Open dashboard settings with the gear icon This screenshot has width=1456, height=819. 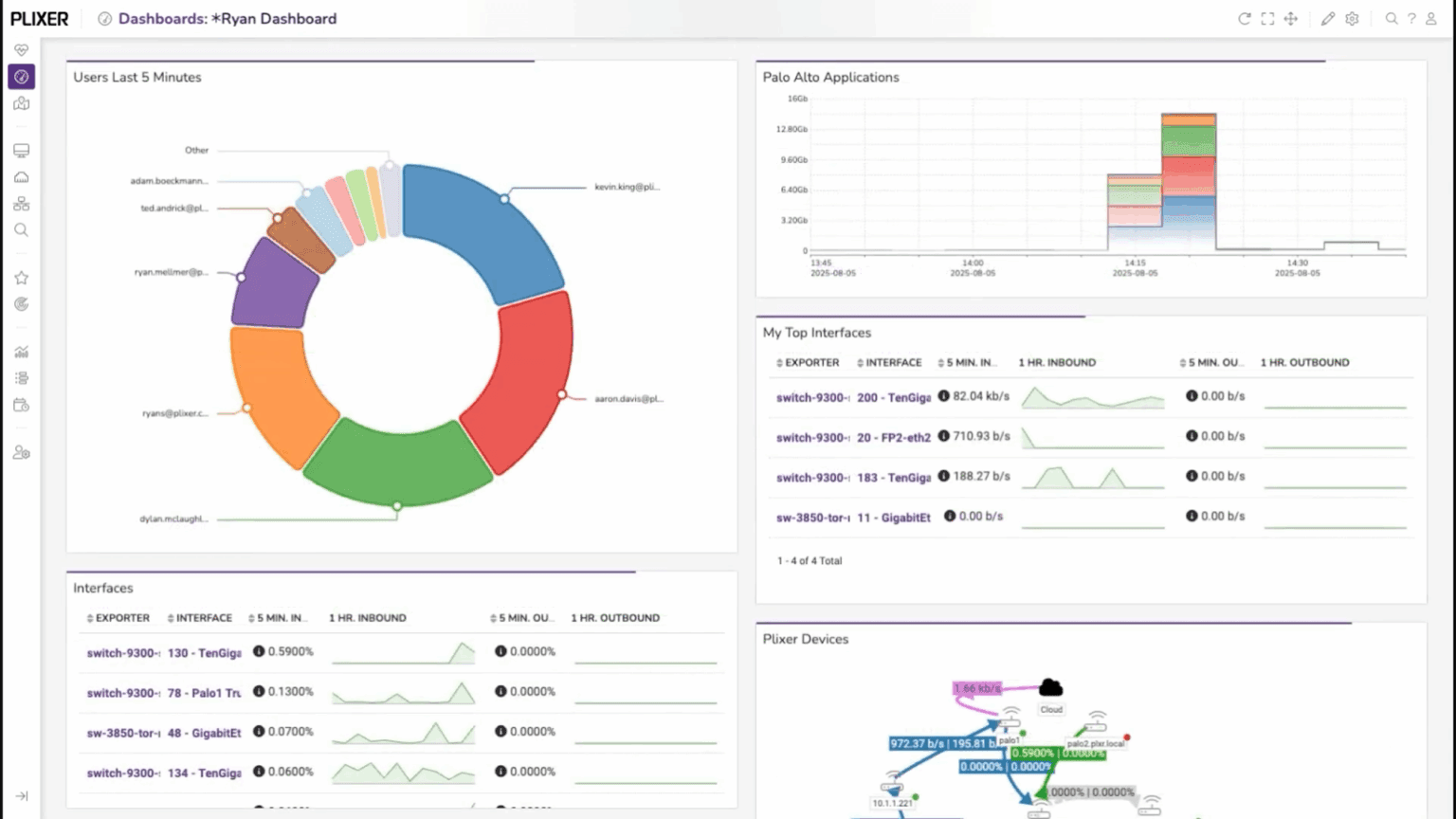[x=1352, y=18]
